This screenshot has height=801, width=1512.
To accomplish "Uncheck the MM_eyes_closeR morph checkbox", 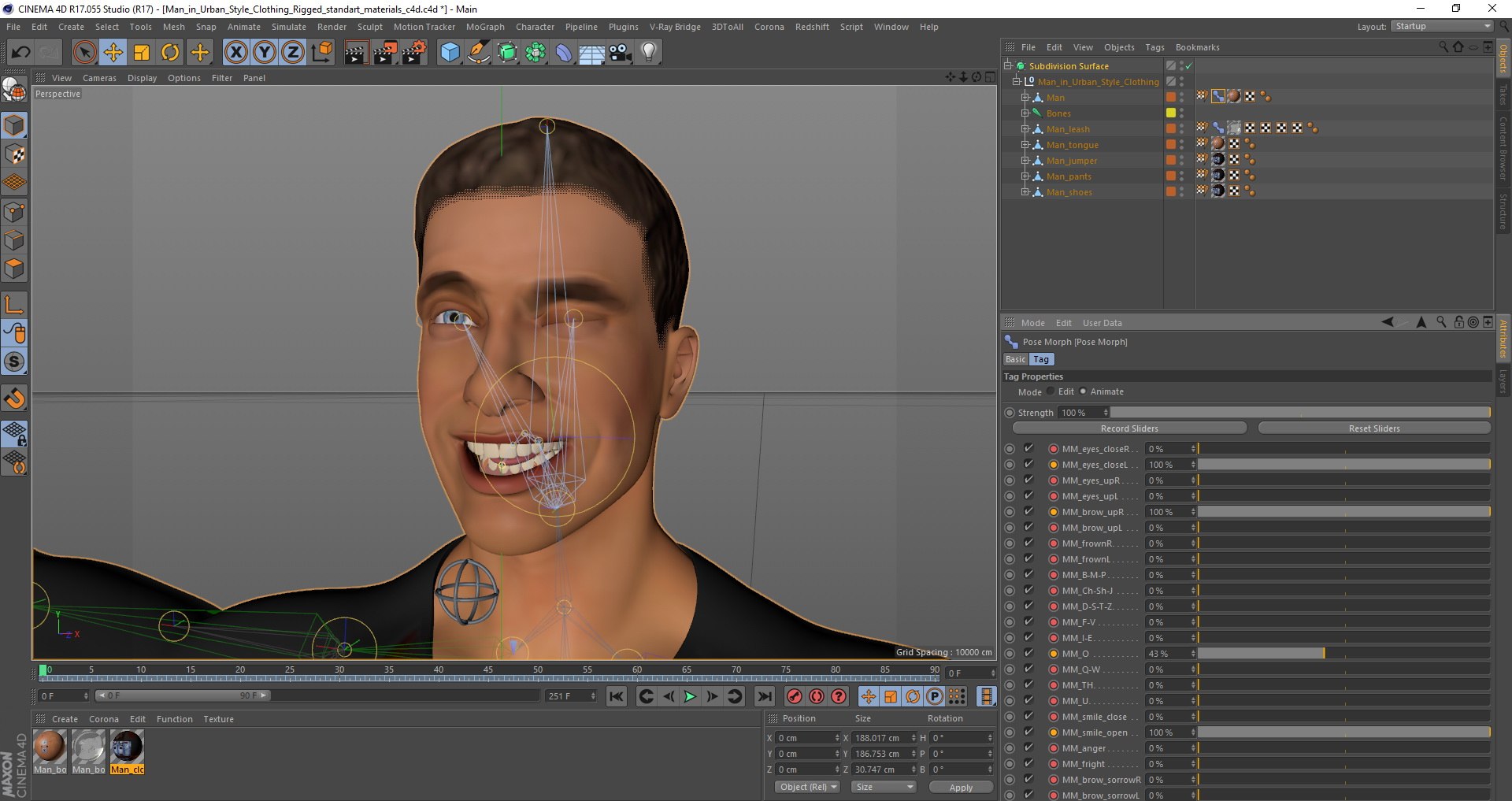I will click(1028, 448).
